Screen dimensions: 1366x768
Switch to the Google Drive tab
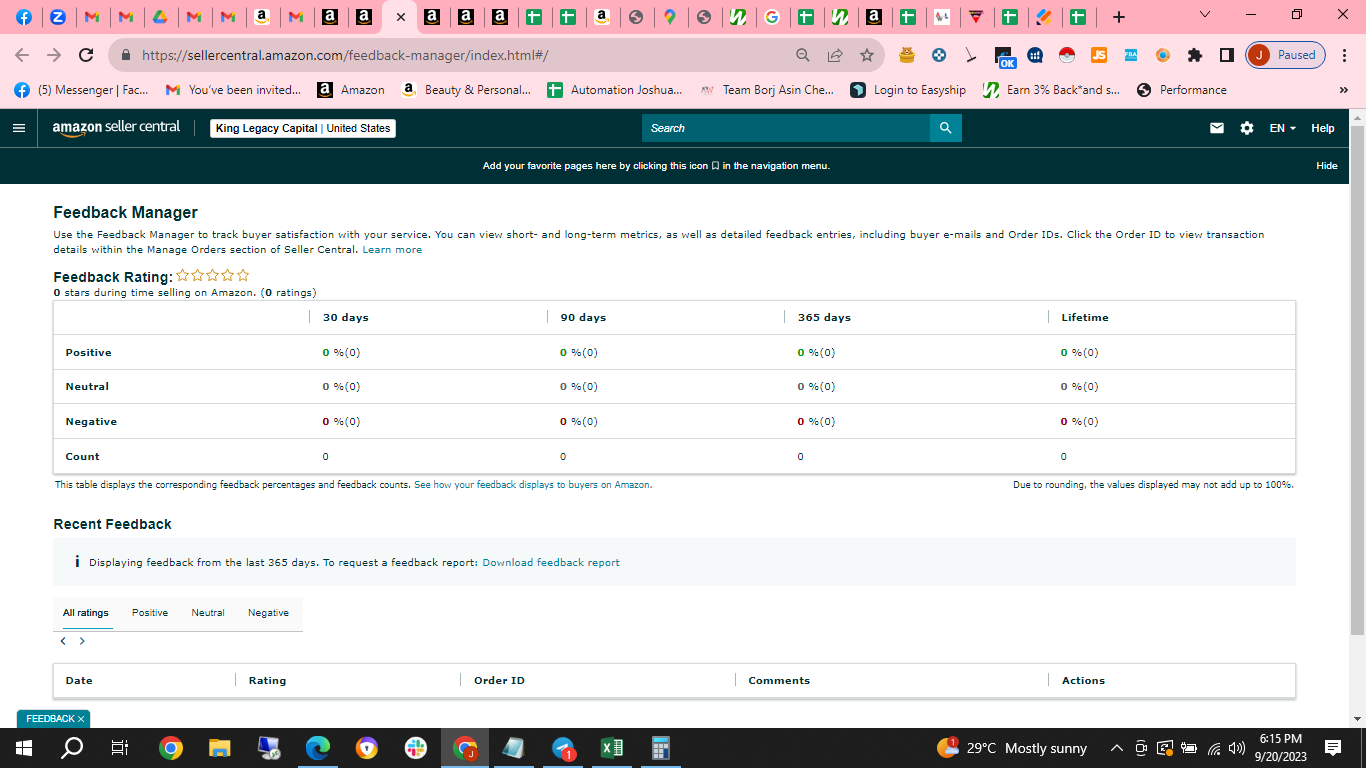160,17
